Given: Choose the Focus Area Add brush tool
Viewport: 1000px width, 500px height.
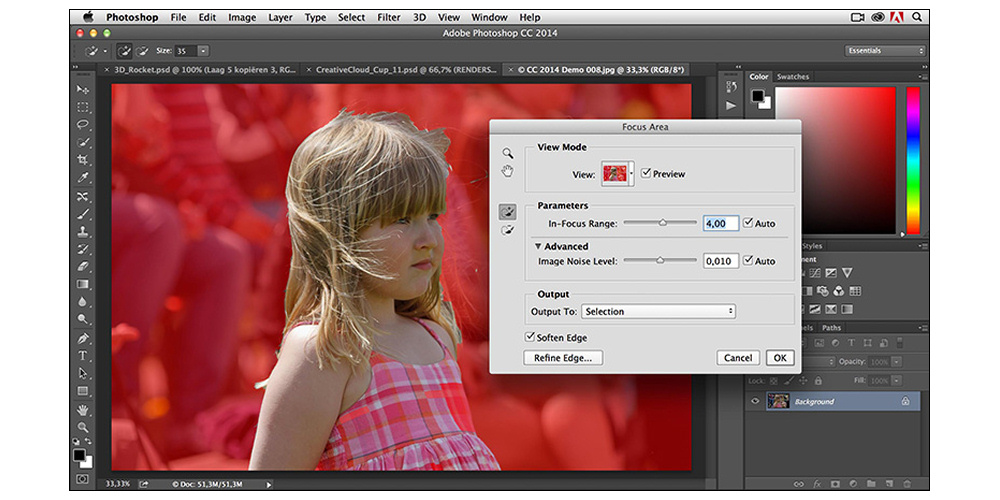Looking at the screenshot, I should 508,212.
